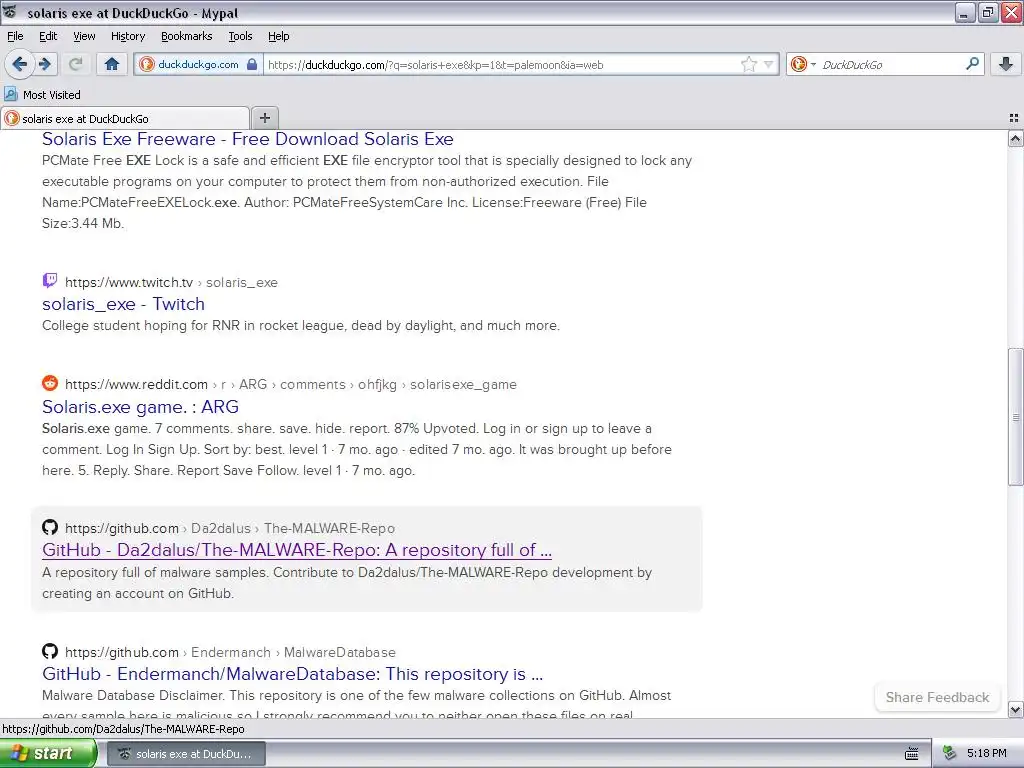Open the Downloads arrow button

pos(1006,64)
